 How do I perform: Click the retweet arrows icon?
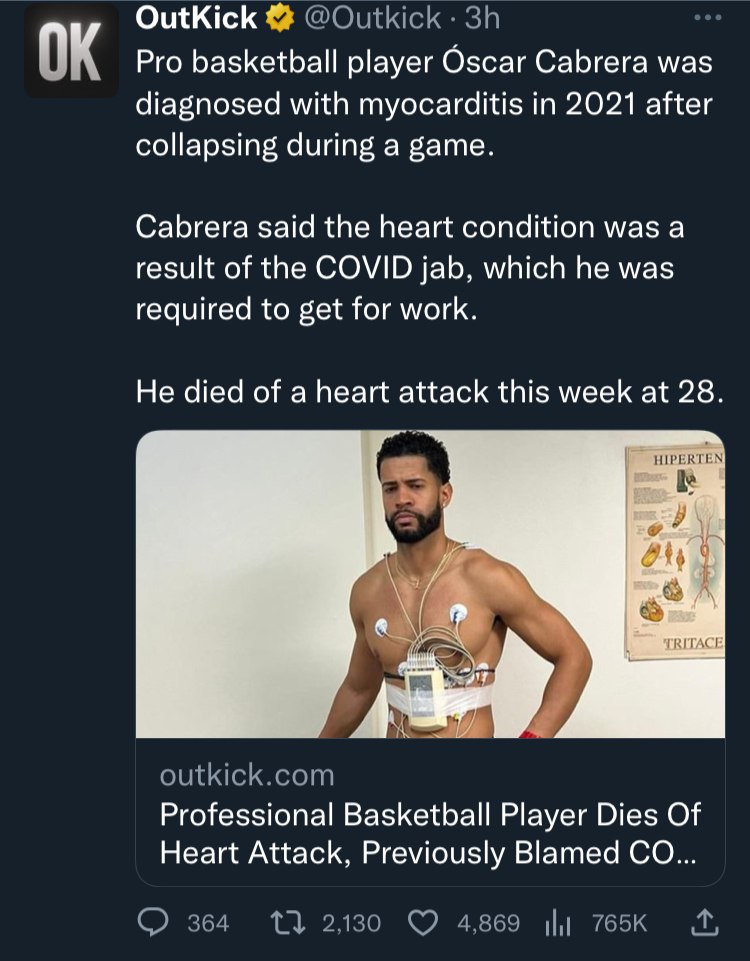(x=288, y=922)
